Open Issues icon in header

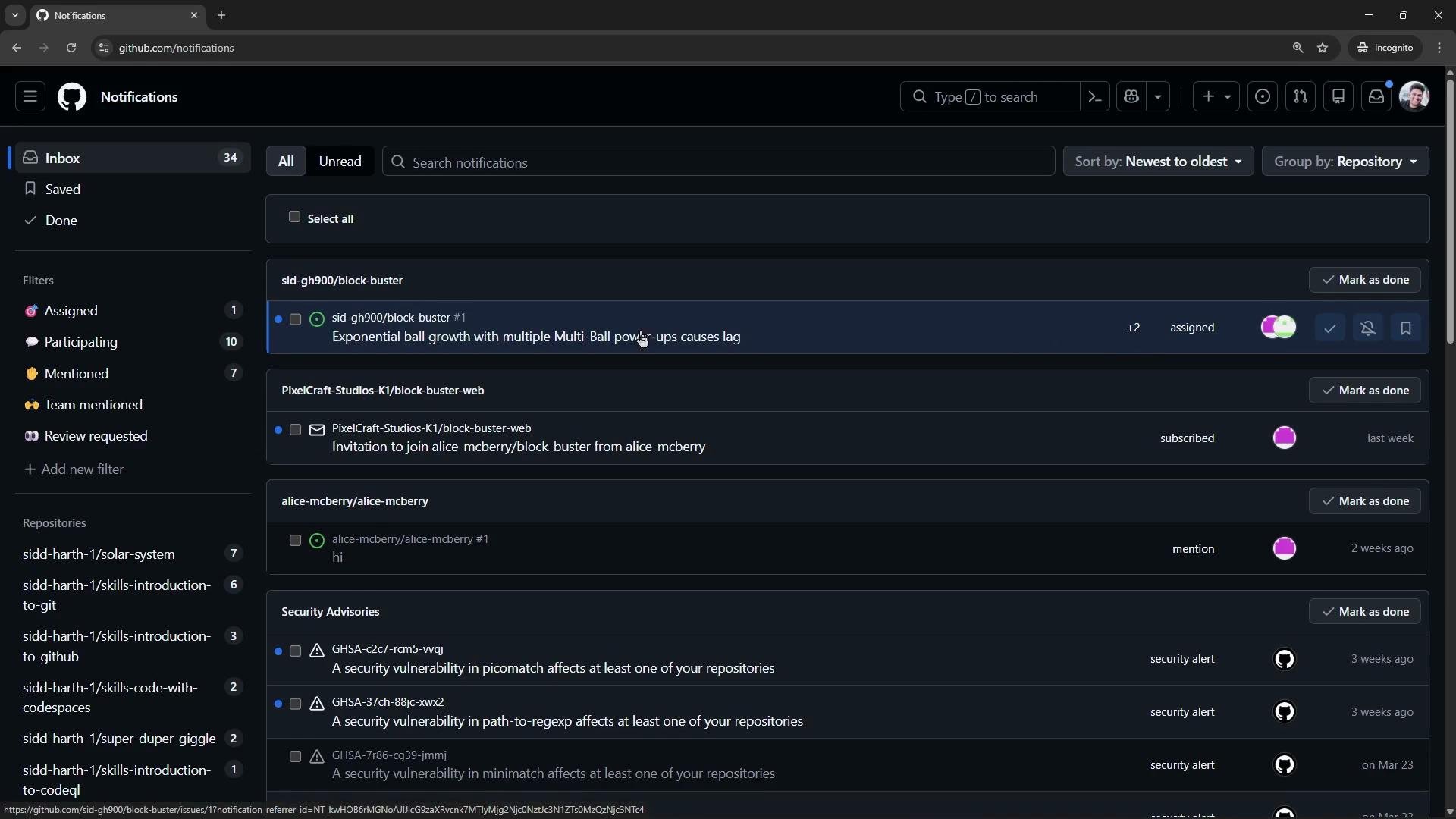pyautogui.click(x=1263, y=97)
